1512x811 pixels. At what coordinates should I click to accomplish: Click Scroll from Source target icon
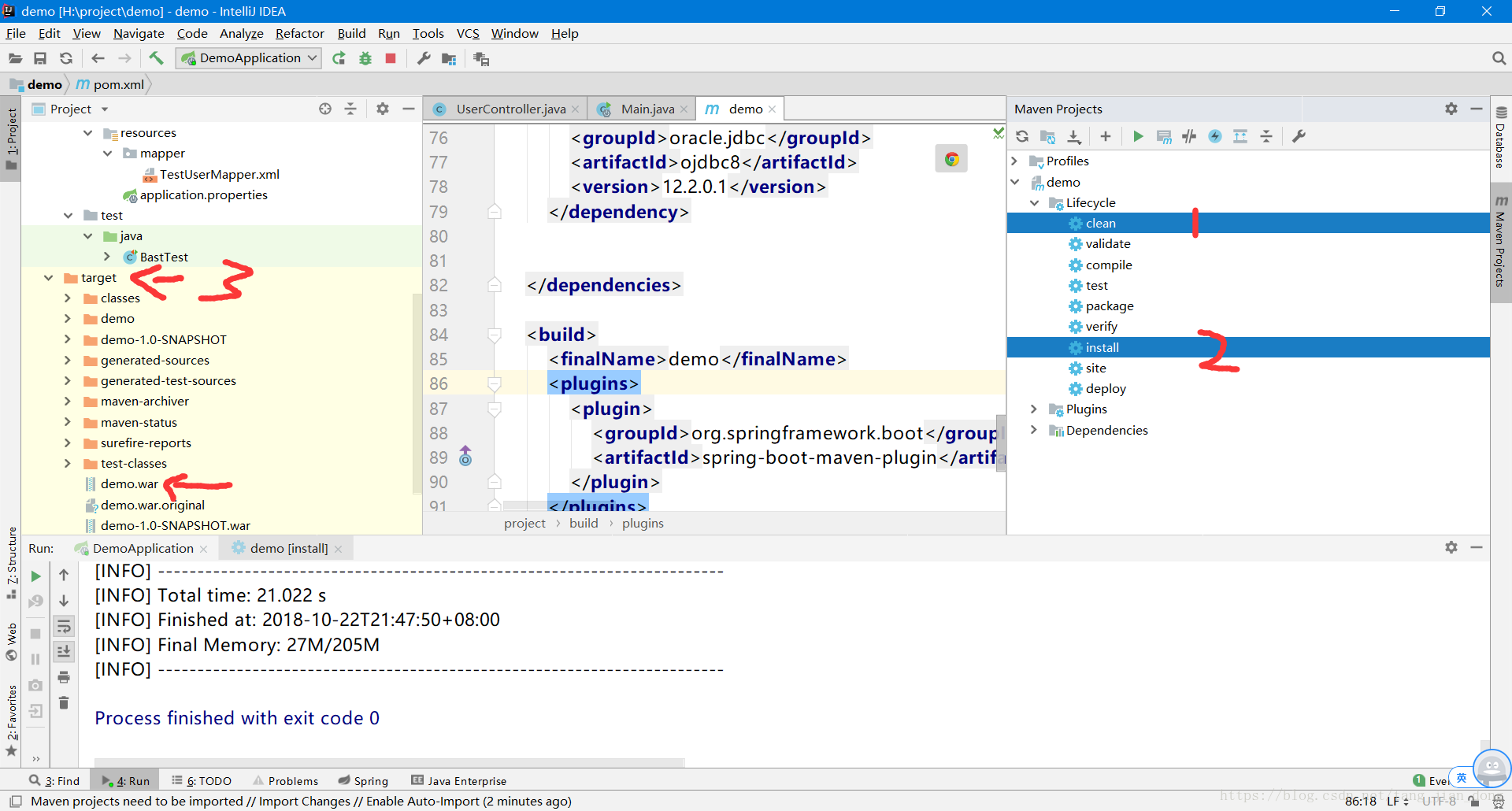pyautogui.click(x=325, y=109)
